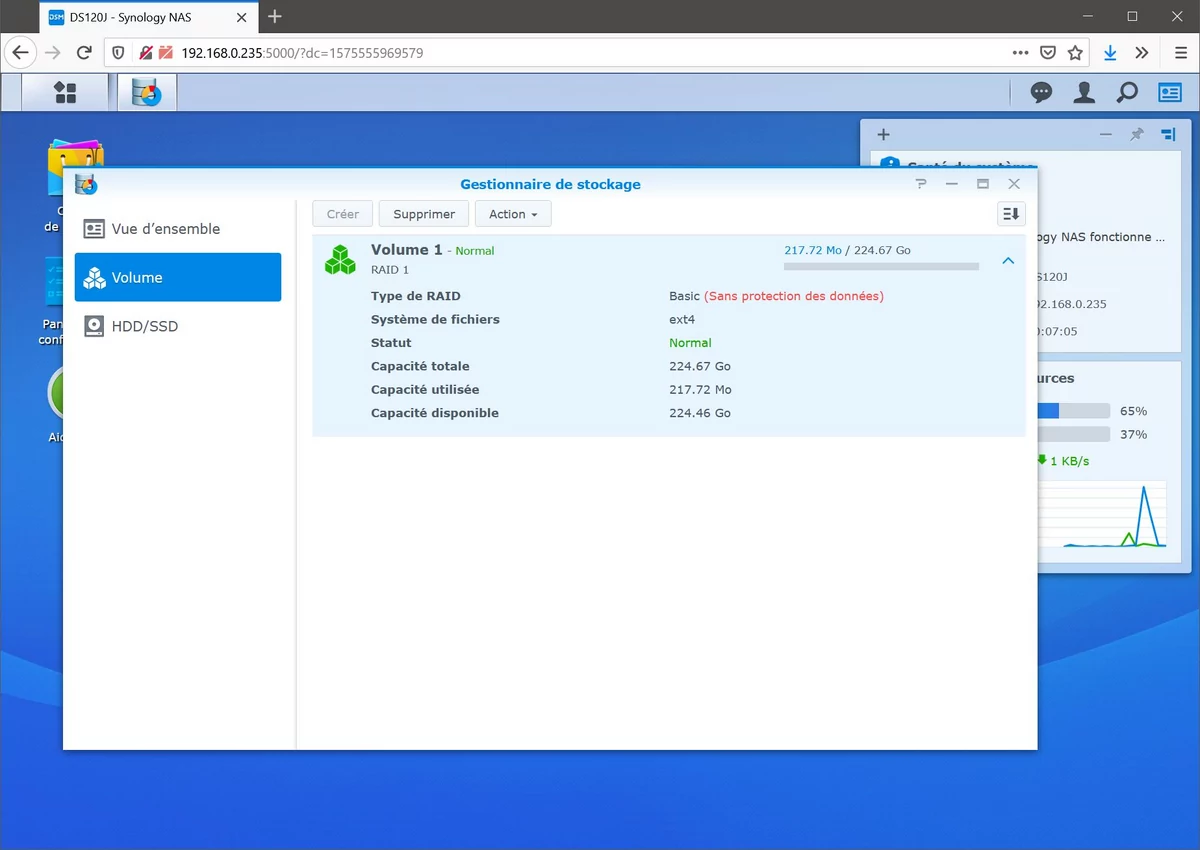Open the DSM main menu grid icon

[65, 93]
